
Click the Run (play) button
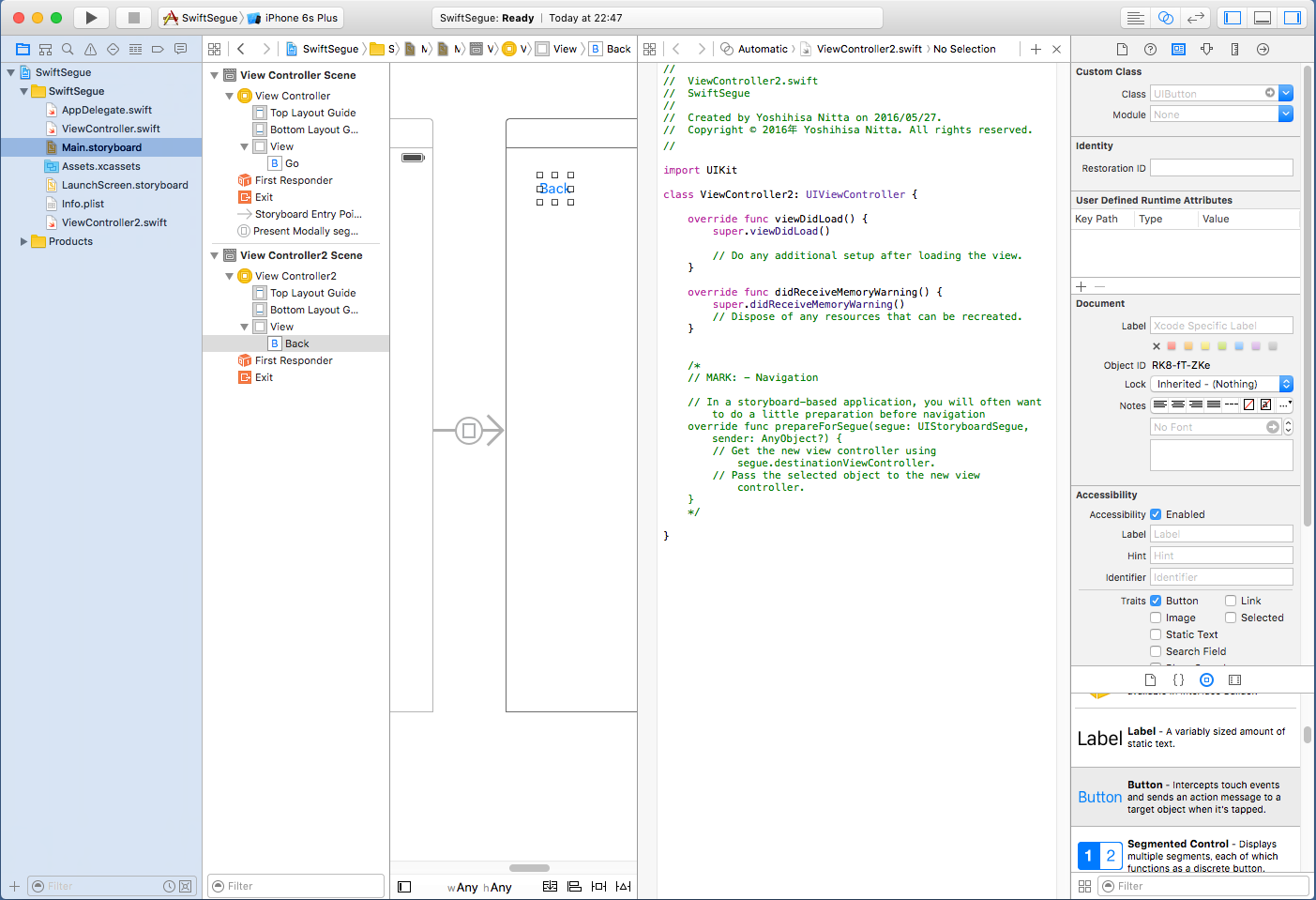(91, 18)
